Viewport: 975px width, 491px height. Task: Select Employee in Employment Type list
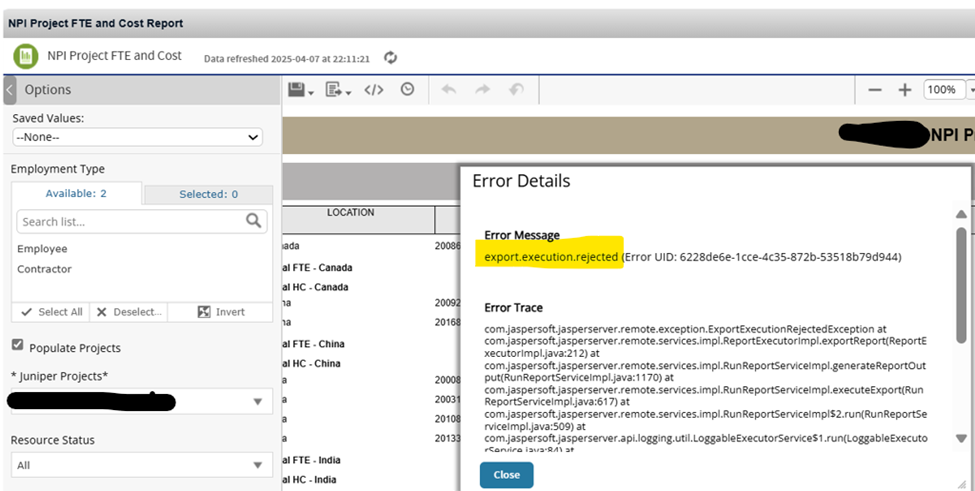[x=42, y=249]
